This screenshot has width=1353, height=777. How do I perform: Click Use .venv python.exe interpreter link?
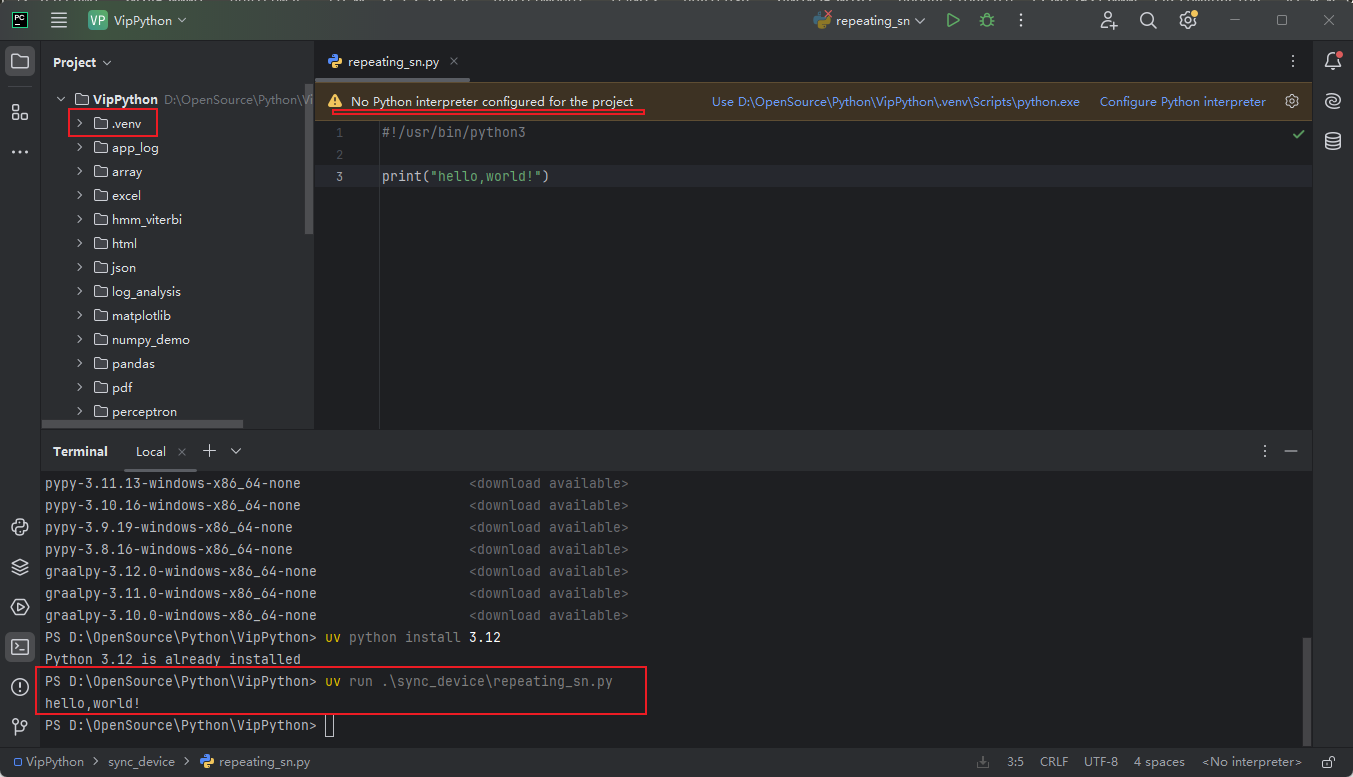point(895,101)
